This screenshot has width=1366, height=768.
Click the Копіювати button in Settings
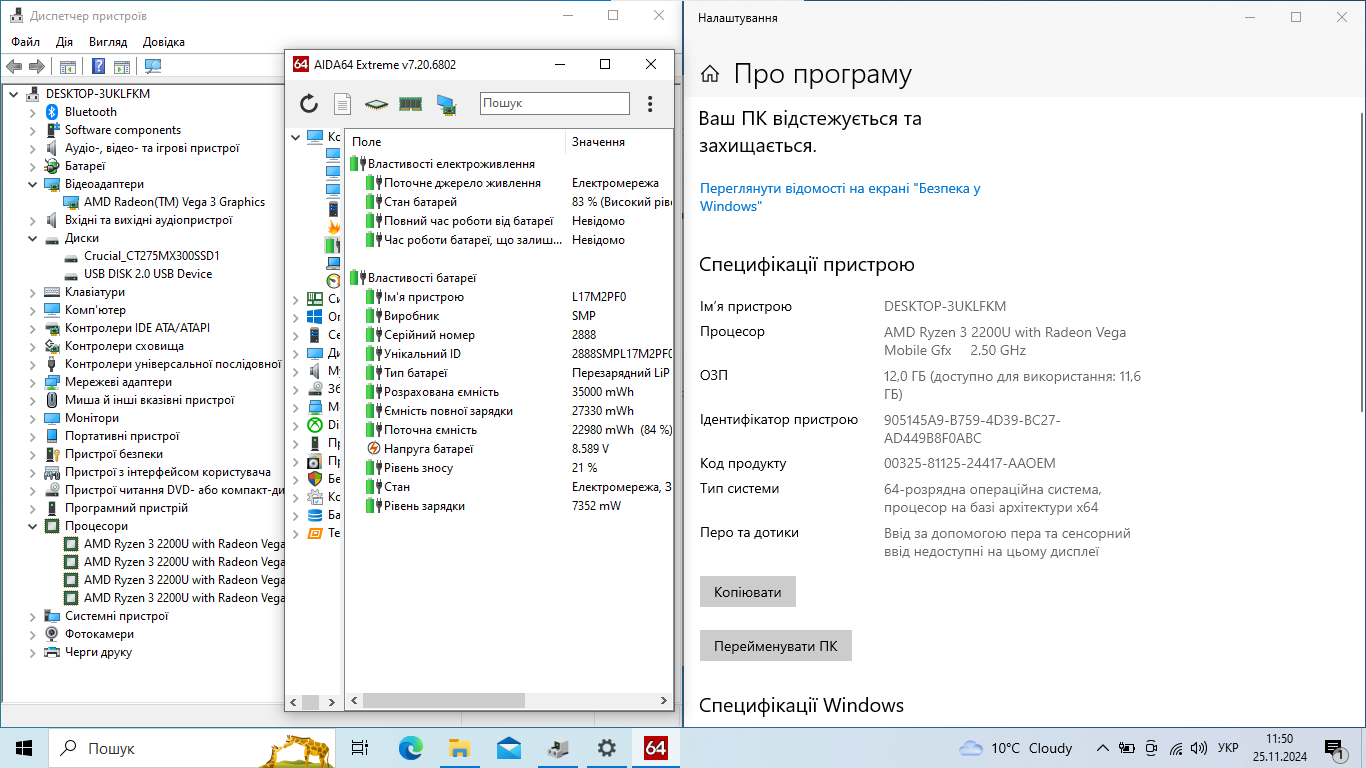(748, 592)
